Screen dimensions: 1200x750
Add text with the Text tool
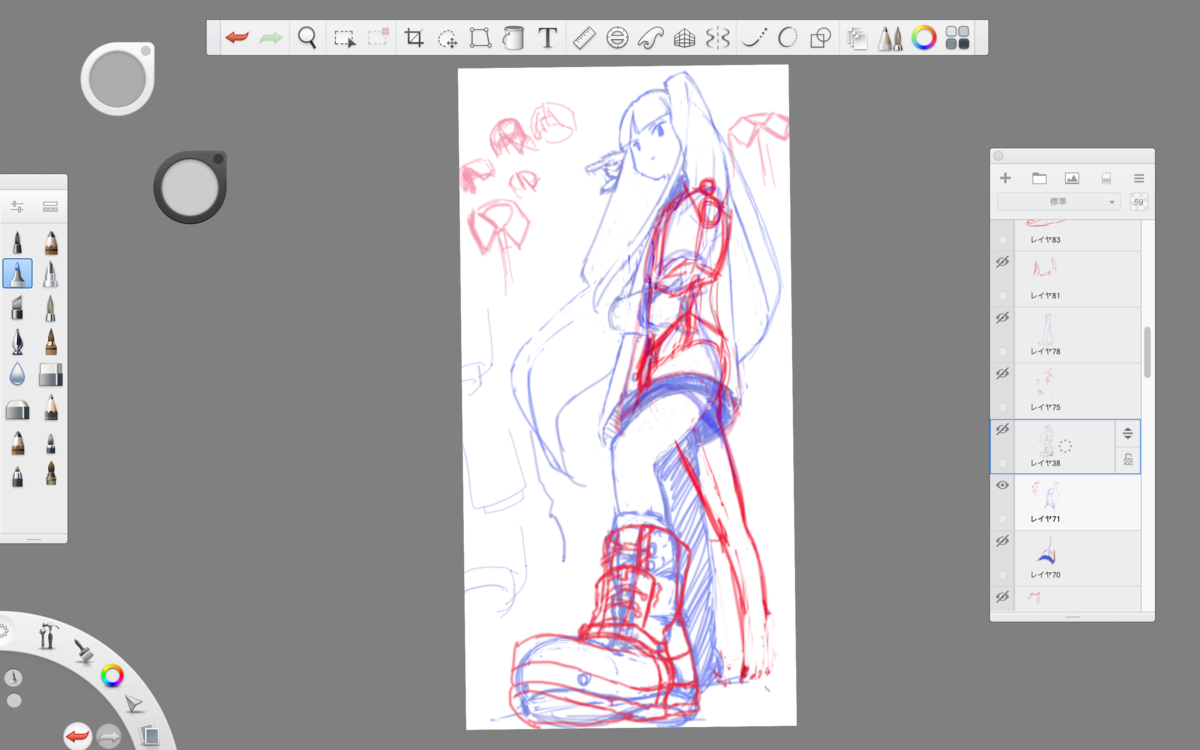(547, 38)
